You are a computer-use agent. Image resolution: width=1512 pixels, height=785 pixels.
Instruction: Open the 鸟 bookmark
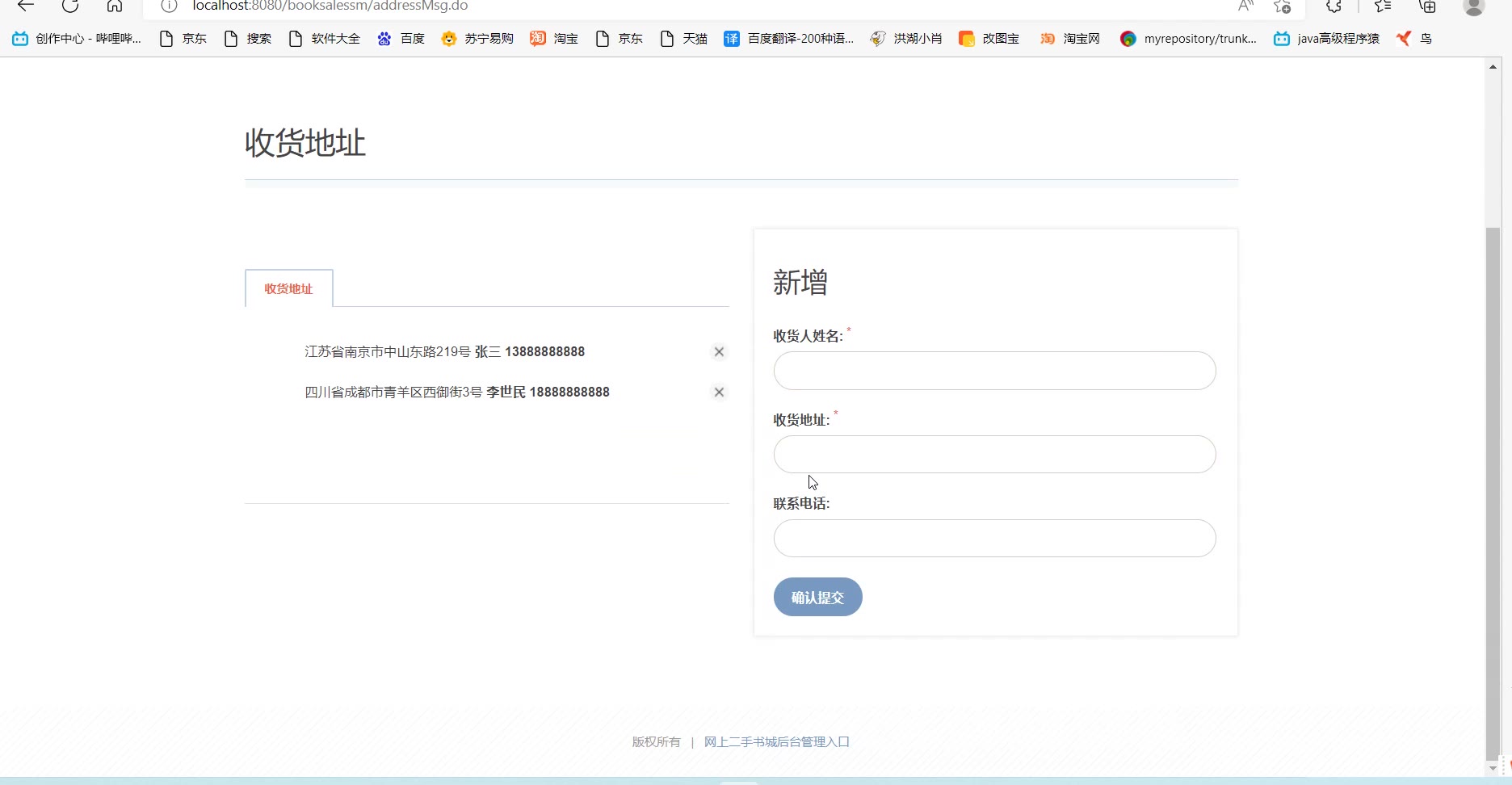[1415, 38]
